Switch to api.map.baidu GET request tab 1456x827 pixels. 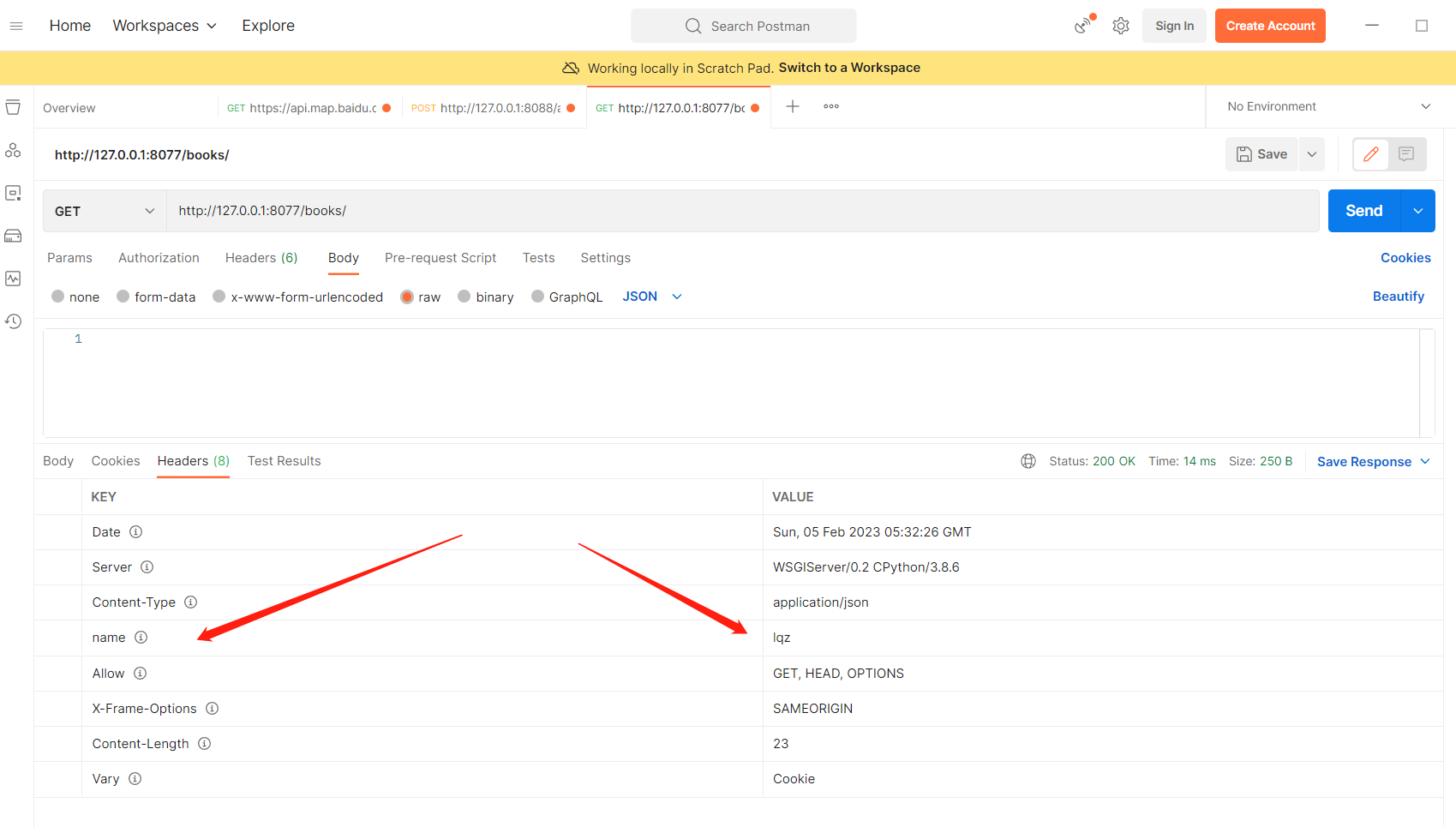point(309,108)
